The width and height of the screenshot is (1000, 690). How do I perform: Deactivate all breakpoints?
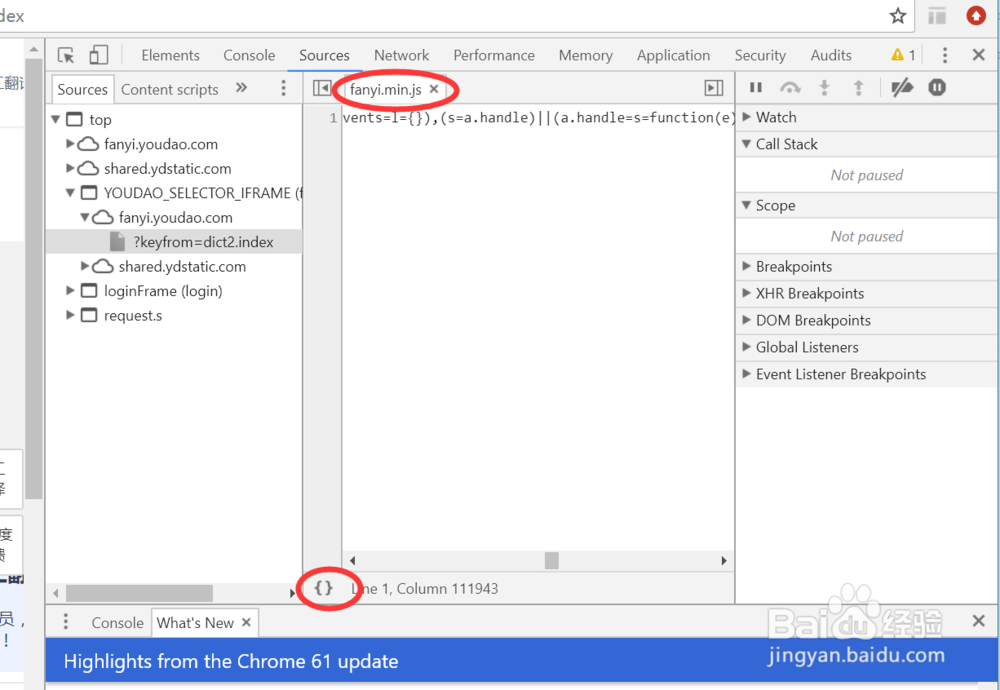click(902, 87)
